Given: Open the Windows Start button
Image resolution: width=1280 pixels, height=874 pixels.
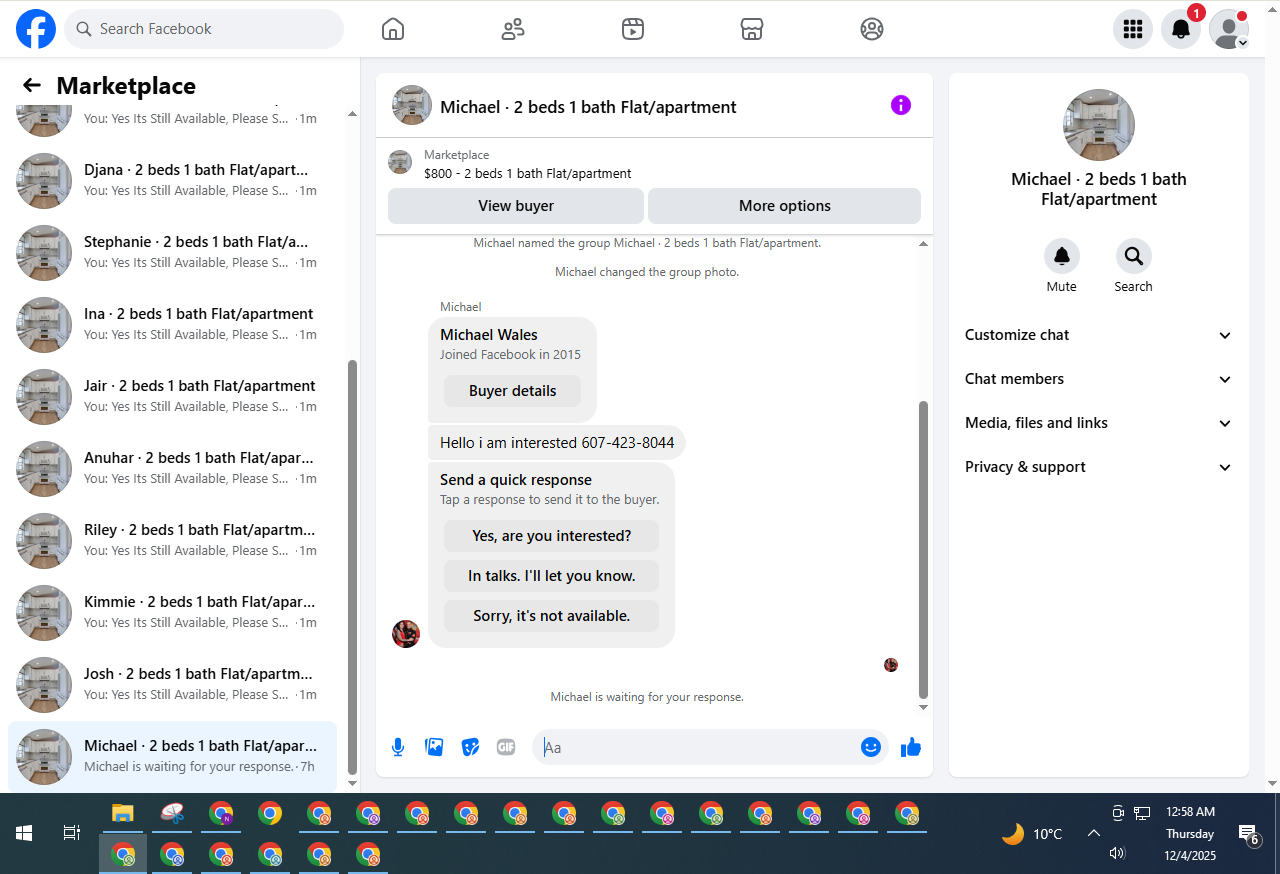Looking at the screenshot, I should click(24, 833).
